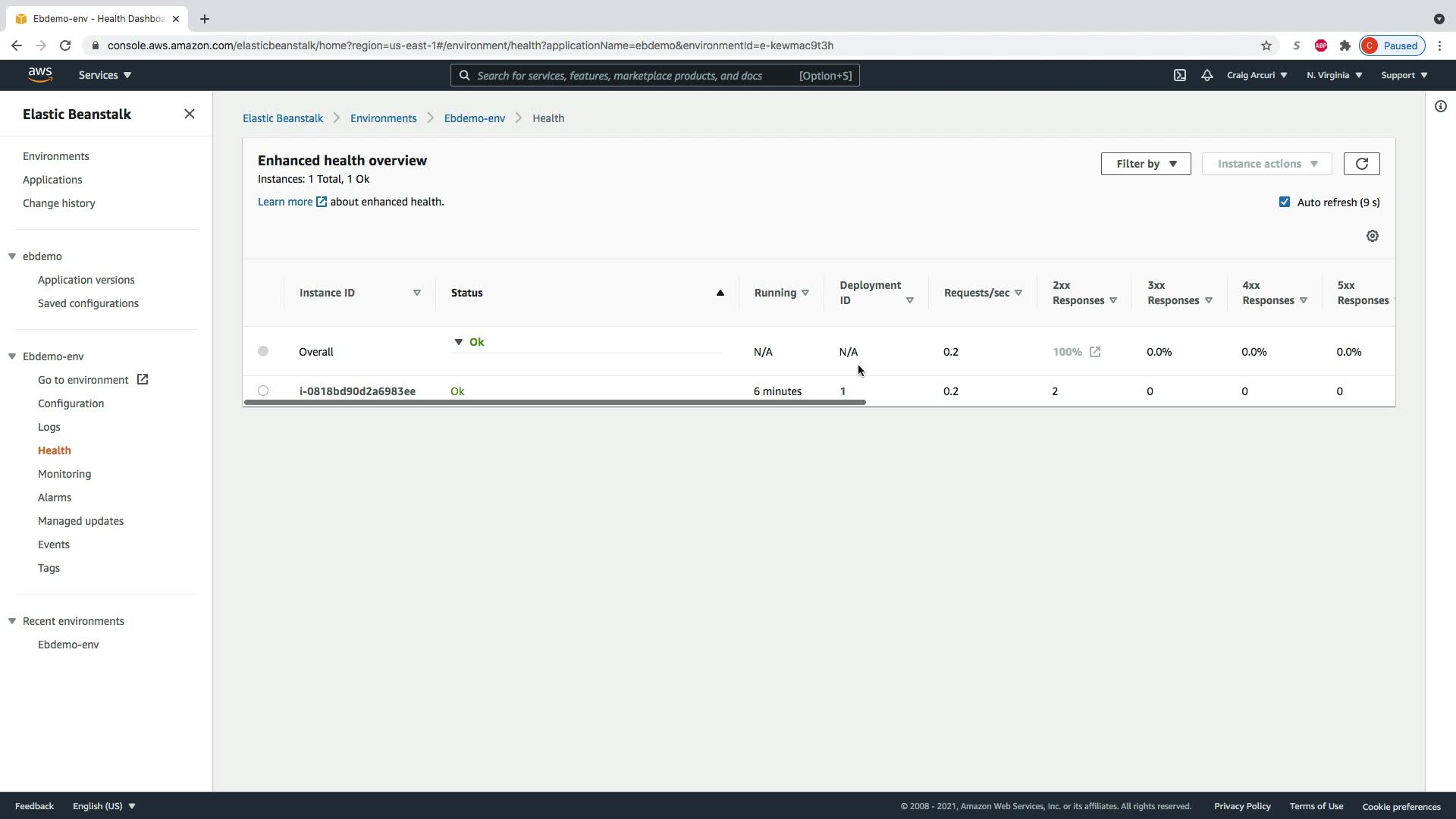The height and width of the screenshot is (819, 1456).
Task: Uncheck the Auto refresh checkbox
Action: (1284, 202)
